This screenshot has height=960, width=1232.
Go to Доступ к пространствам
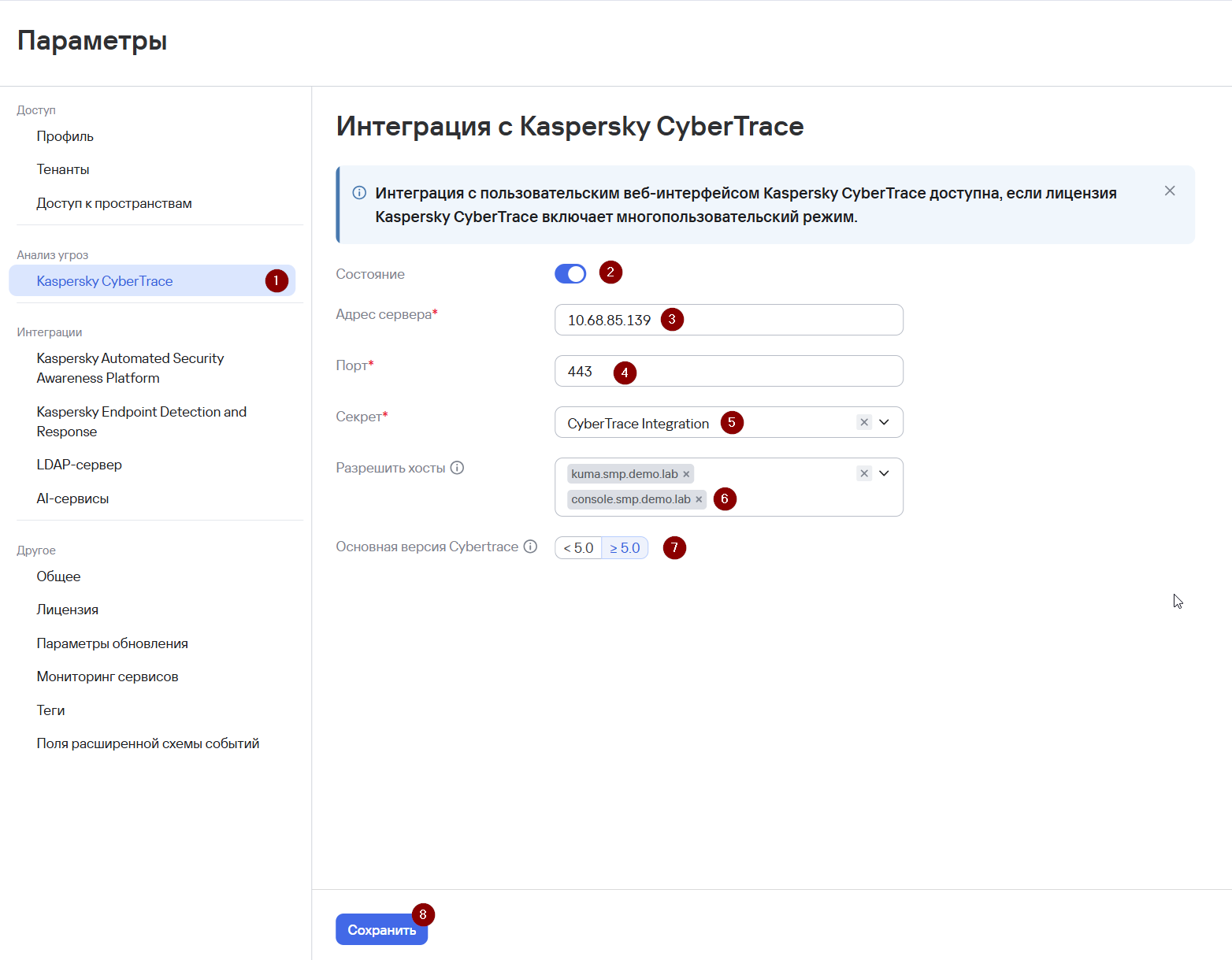(x=114, y=203)
